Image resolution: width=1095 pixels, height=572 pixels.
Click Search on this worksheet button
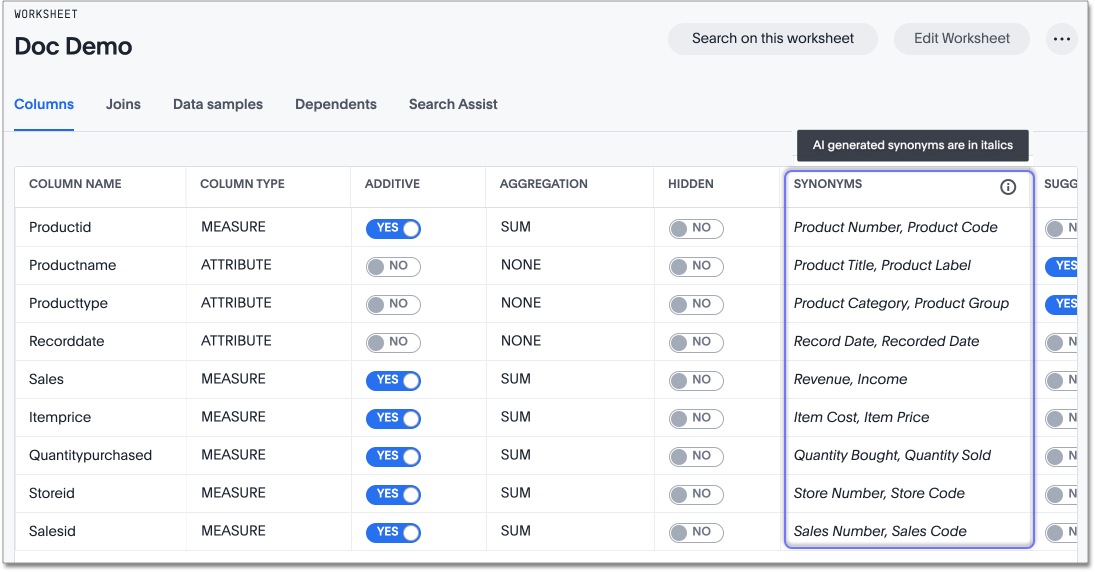(x=773, y=39)
